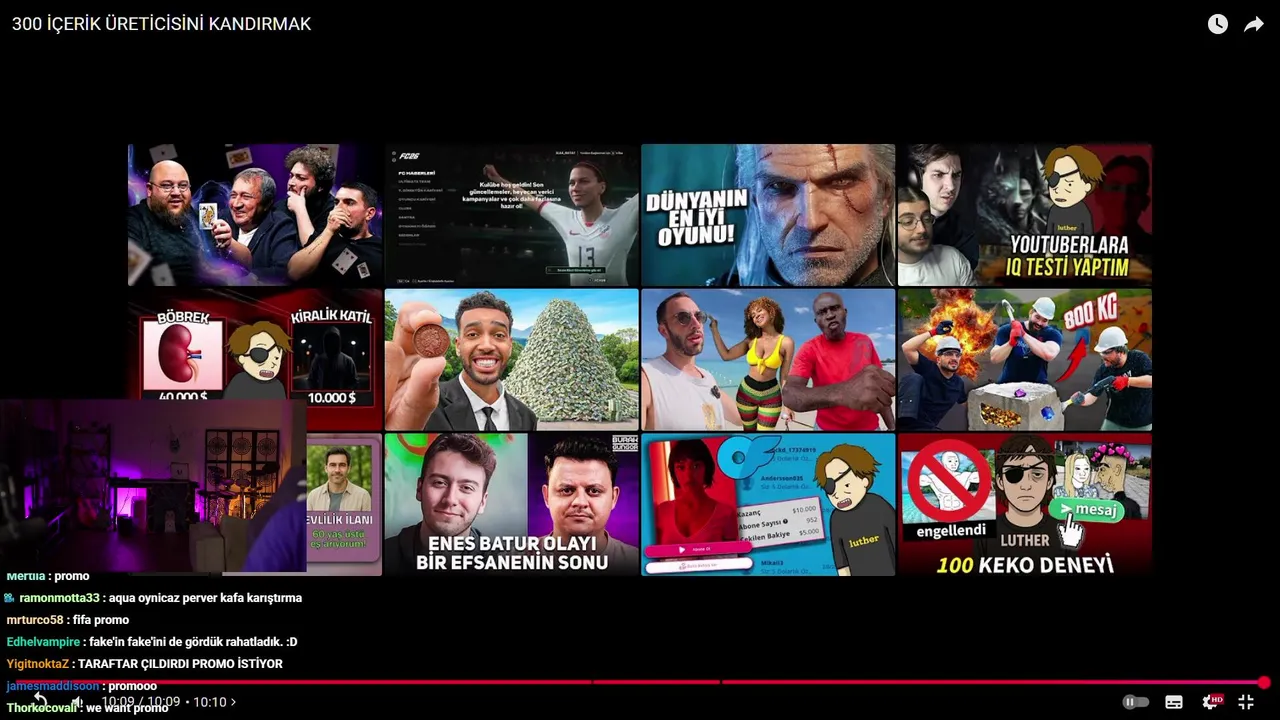The width and height of the screenshot is (1280, 720).
Task: Click chat message 'fifa promo' by mrturco58
Action: click(101, 620)
